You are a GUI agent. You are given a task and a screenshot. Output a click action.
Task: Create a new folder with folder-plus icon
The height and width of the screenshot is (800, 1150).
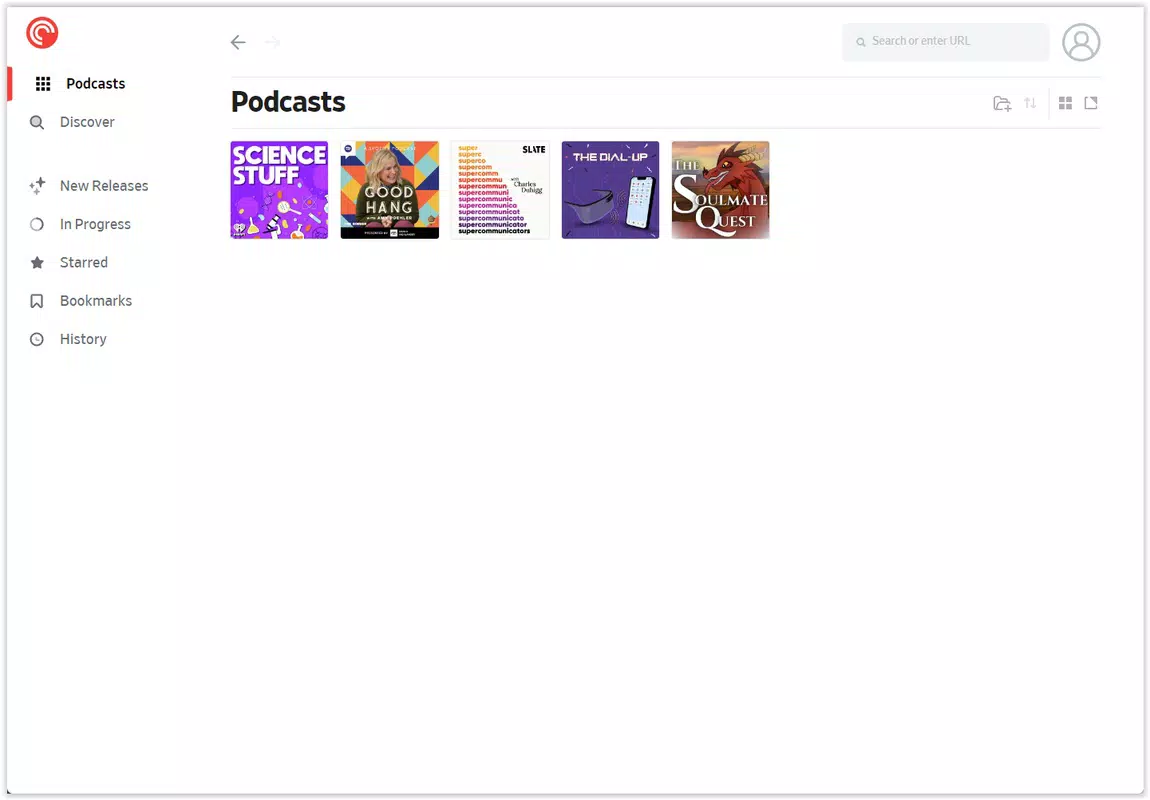tap(1002, 103)
